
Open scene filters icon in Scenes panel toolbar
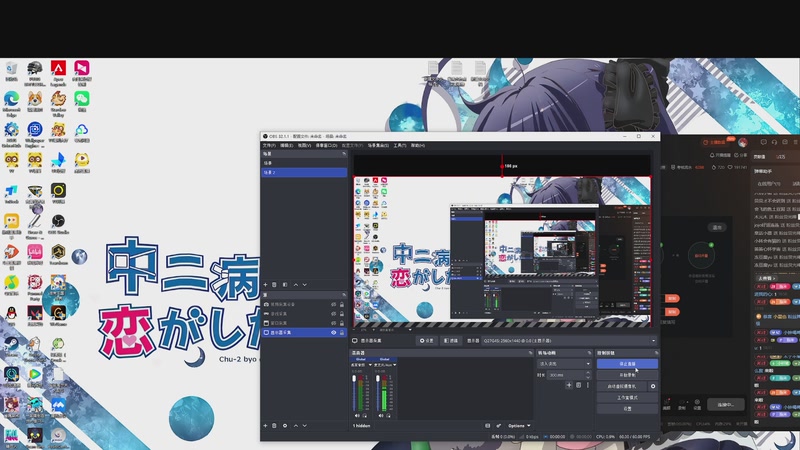pos(285,285)
